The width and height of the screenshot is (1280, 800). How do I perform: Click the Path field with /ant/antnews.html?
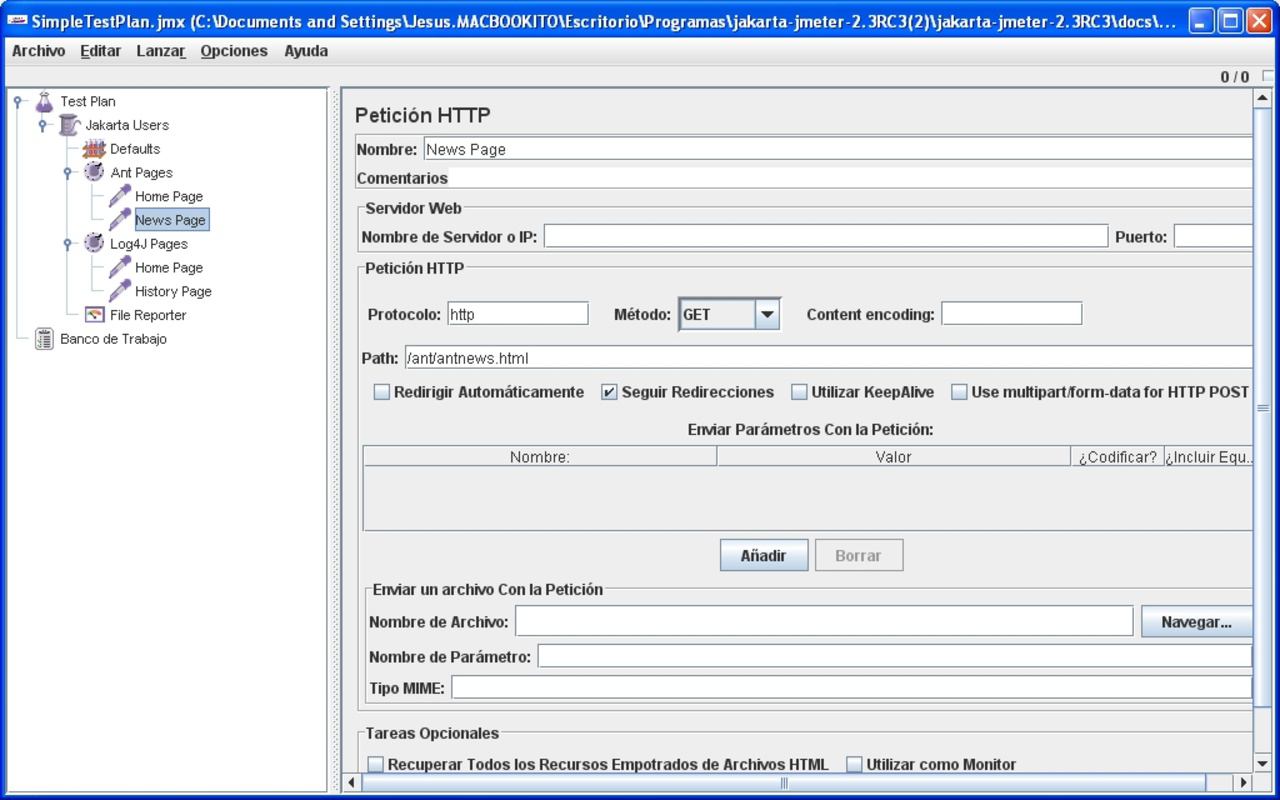pos(828,358)
